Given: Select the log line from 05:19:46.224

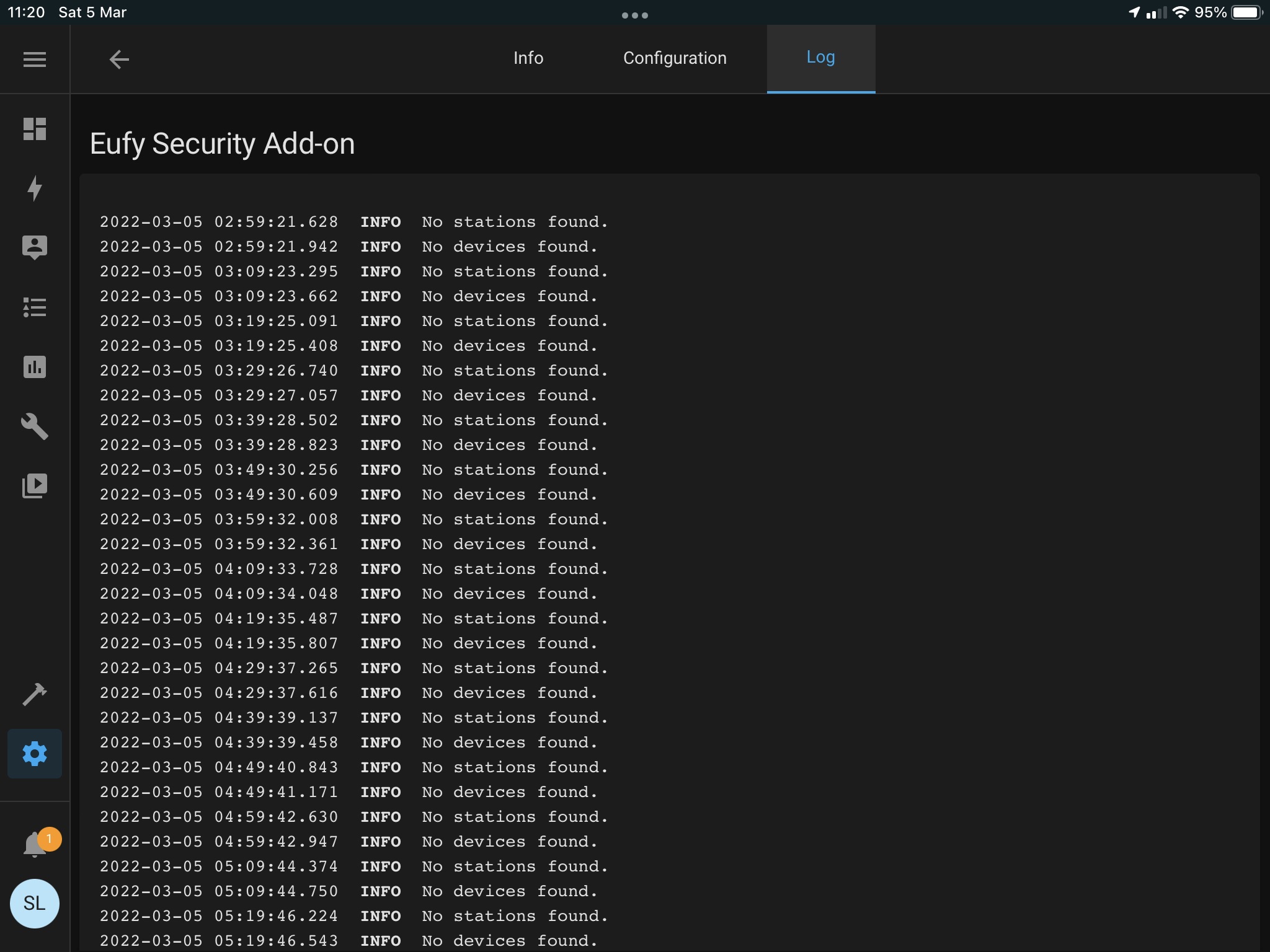Looking at the screenshot, I should tap(353, 916).
